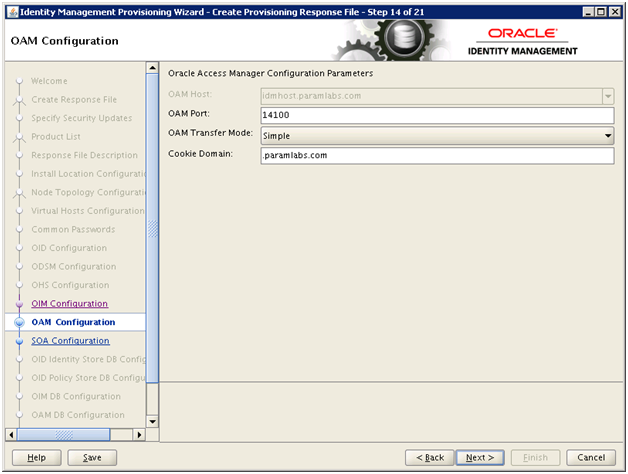
Task: Save the response file progress
Action: tap(92, 457)
